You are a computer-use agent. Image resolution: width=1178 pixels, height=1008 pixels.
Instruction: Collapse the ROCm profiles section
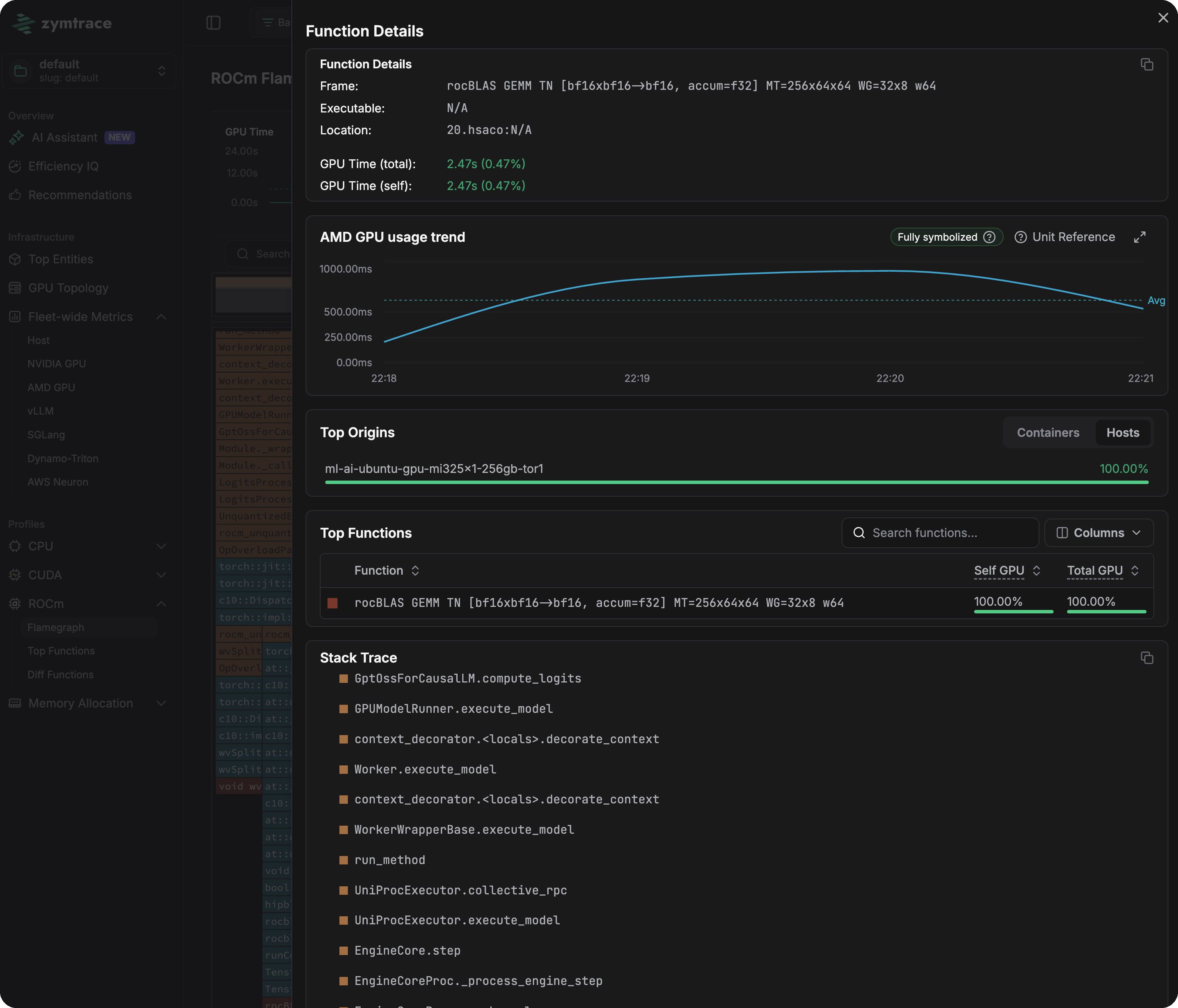[162, 604]
